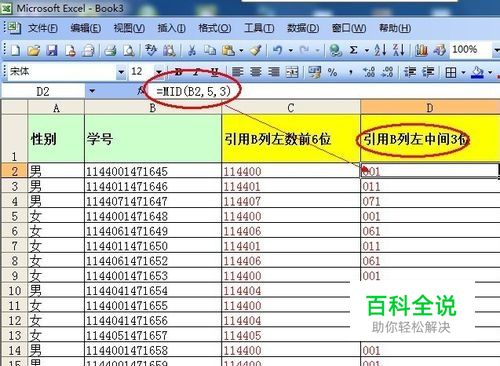The width and height of the screenshot is (500, 366).
Task: Click the Paste clipboard icon
Action: pyautogui.click(x=228, y=50)
